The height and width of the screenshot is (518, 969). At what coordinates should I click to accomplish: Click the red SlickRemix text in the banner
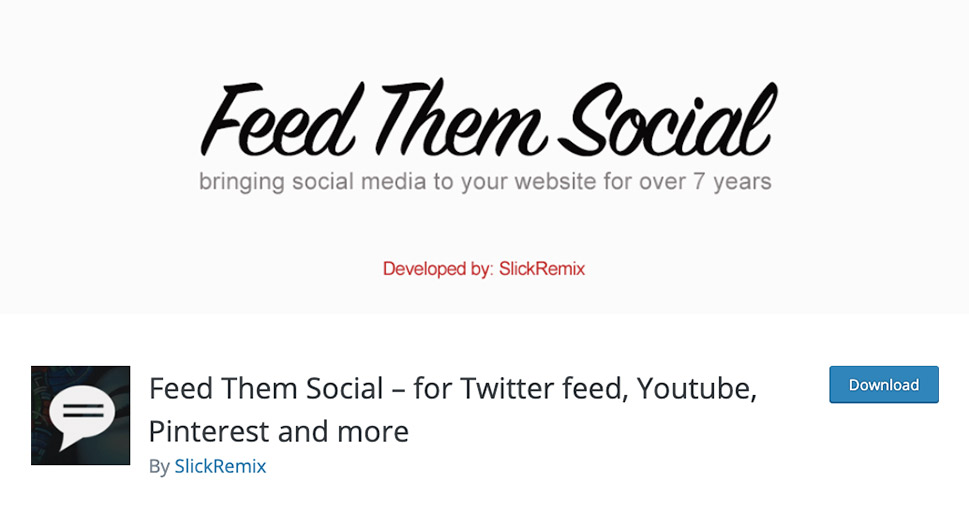click(542, 269)
